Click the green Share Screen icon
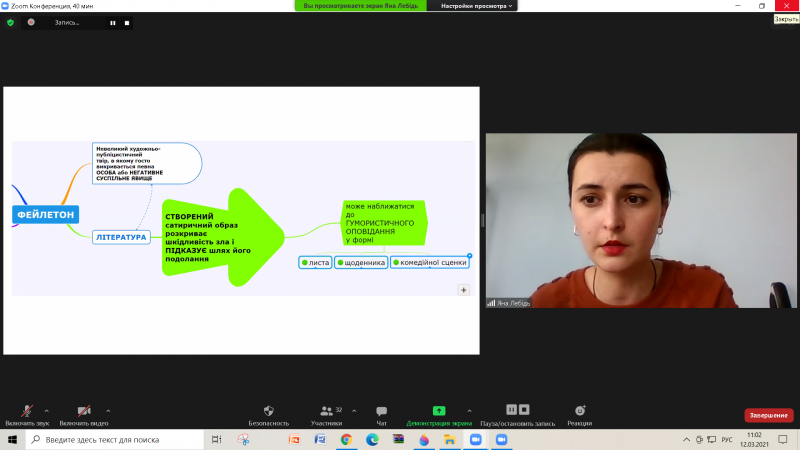The width and height of the screenshot is (800, 450). point(439,411)
